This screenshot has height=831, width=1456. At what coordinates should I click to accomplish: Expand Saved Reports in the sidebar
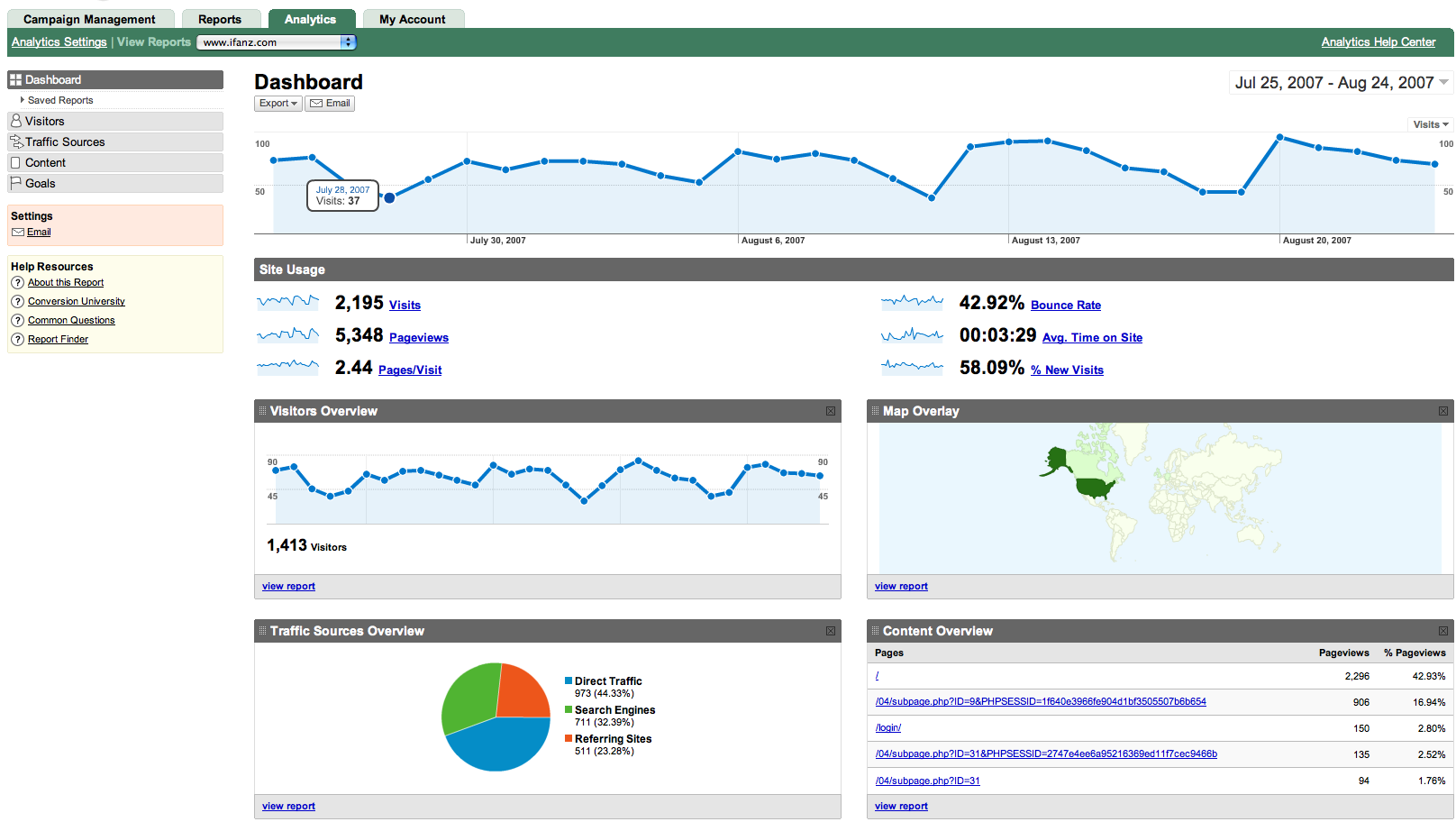coord(23,100)
